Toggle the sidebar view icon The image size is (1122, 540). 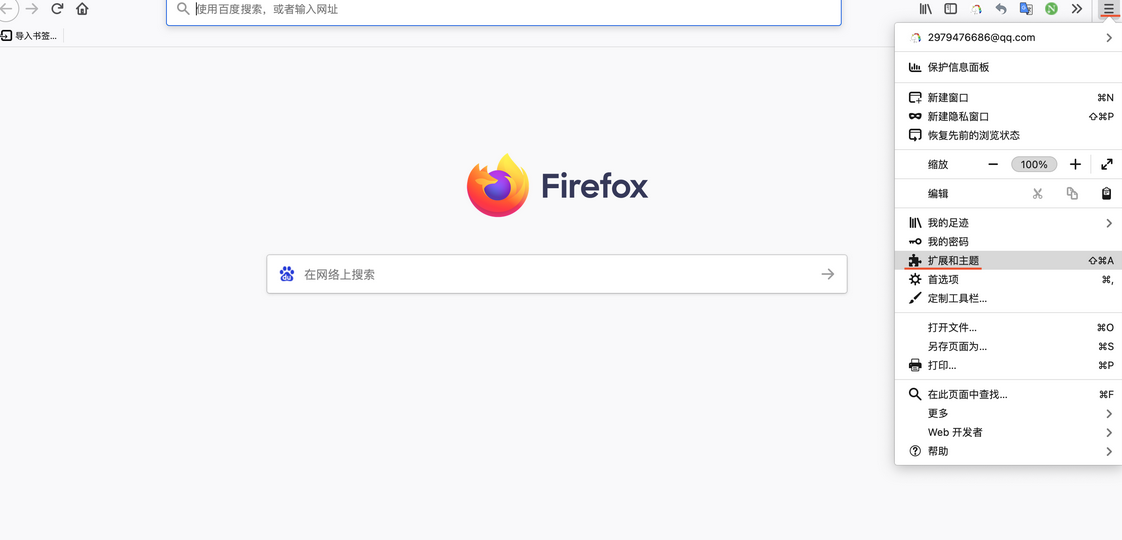tap(951, 9)
